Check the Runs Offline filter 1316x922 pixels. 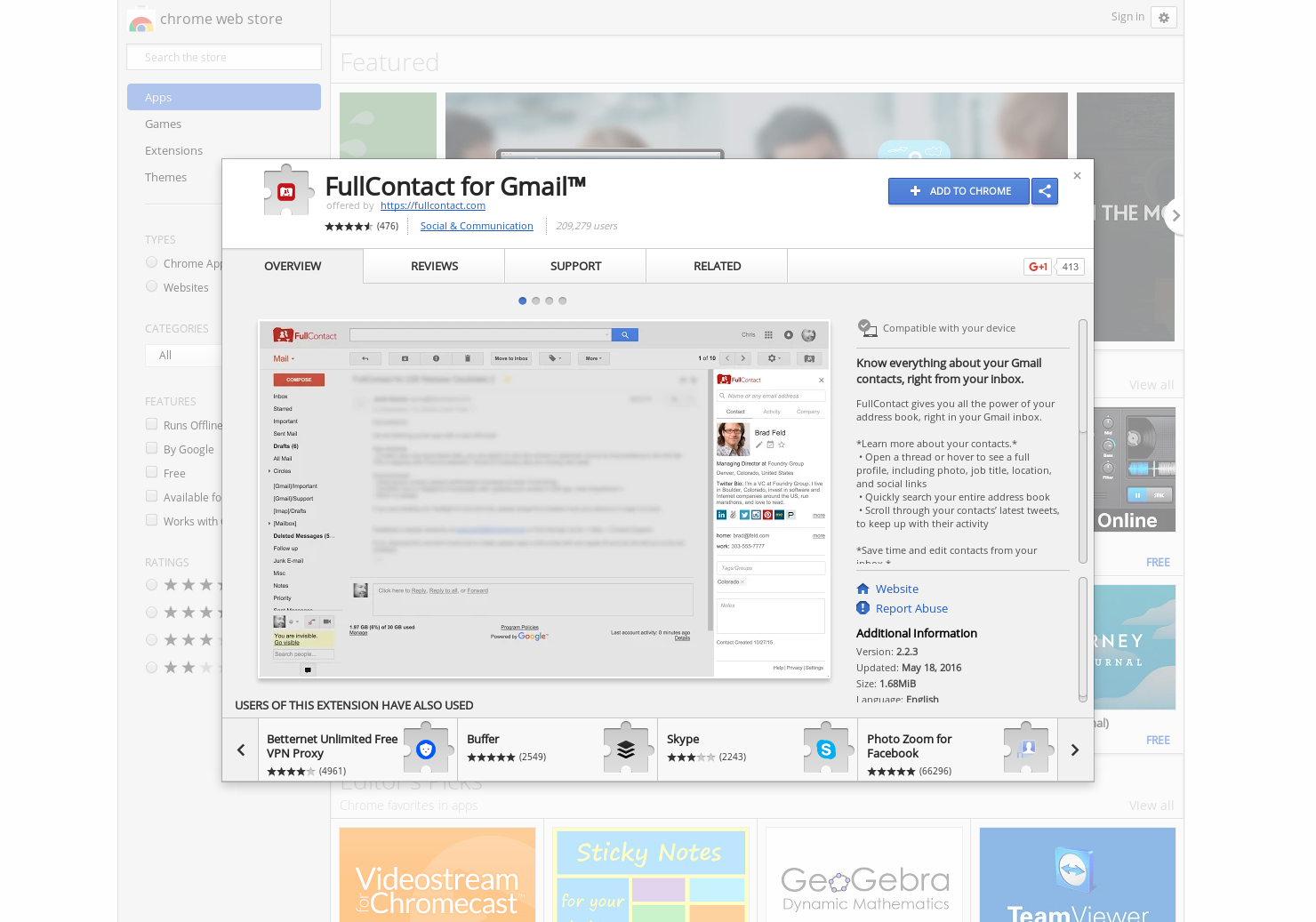151,424
